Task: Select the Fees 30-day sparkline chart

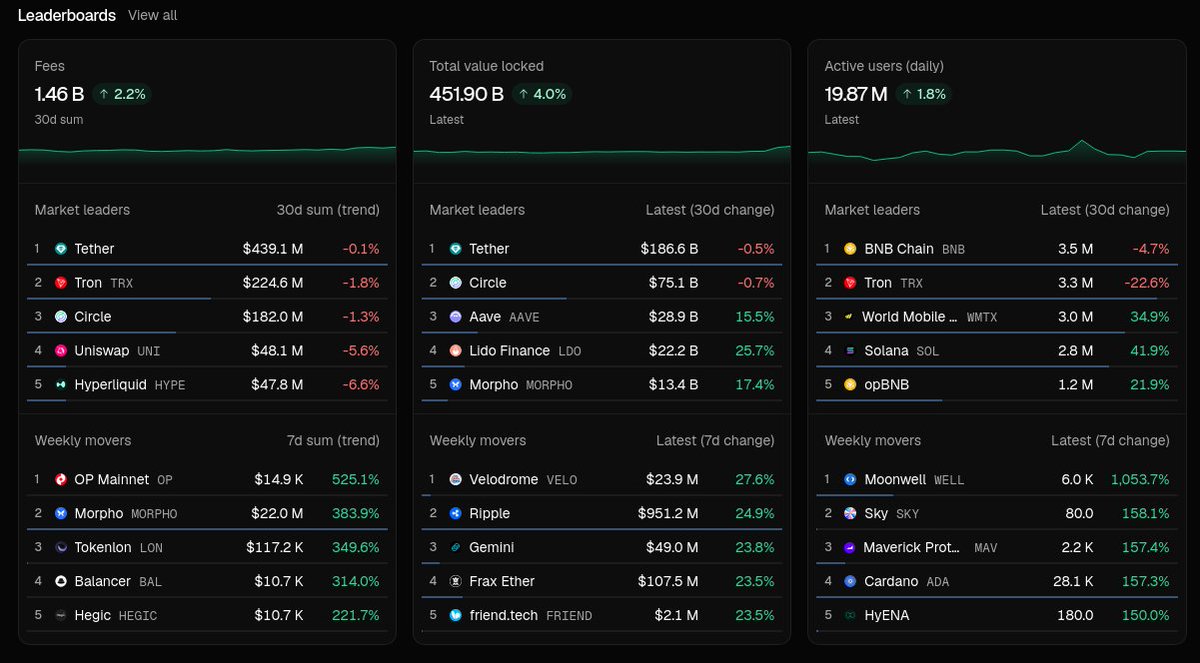Action: point(207,158)
